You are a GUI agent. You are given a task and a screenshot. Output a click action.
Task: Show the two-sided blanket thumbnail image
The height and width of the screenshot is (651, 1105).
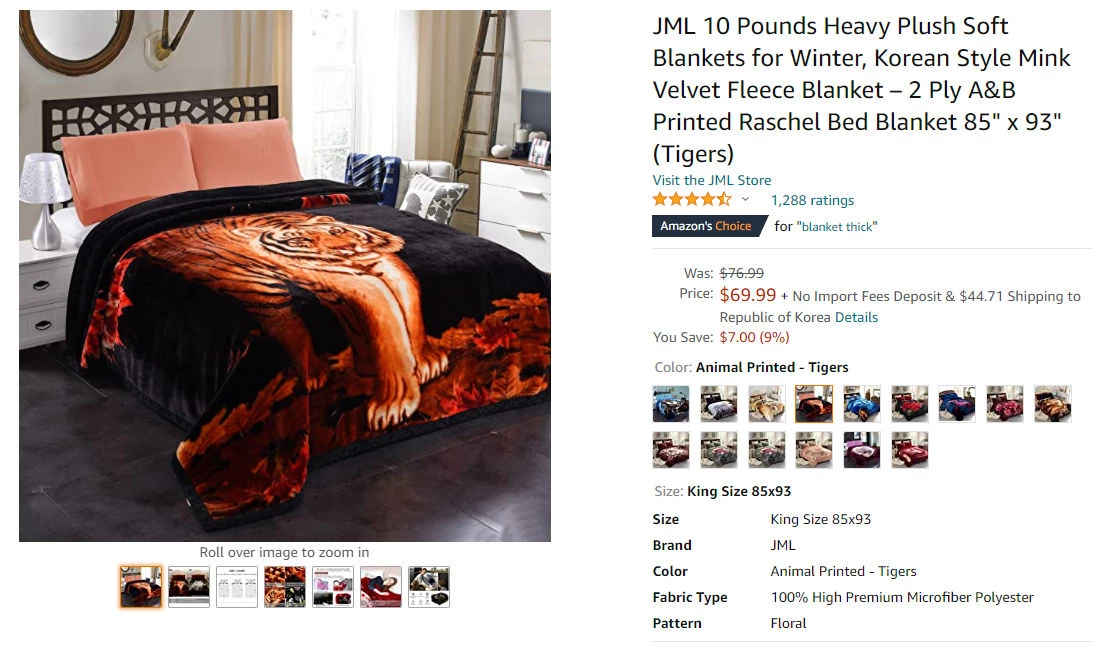point(189,586)
